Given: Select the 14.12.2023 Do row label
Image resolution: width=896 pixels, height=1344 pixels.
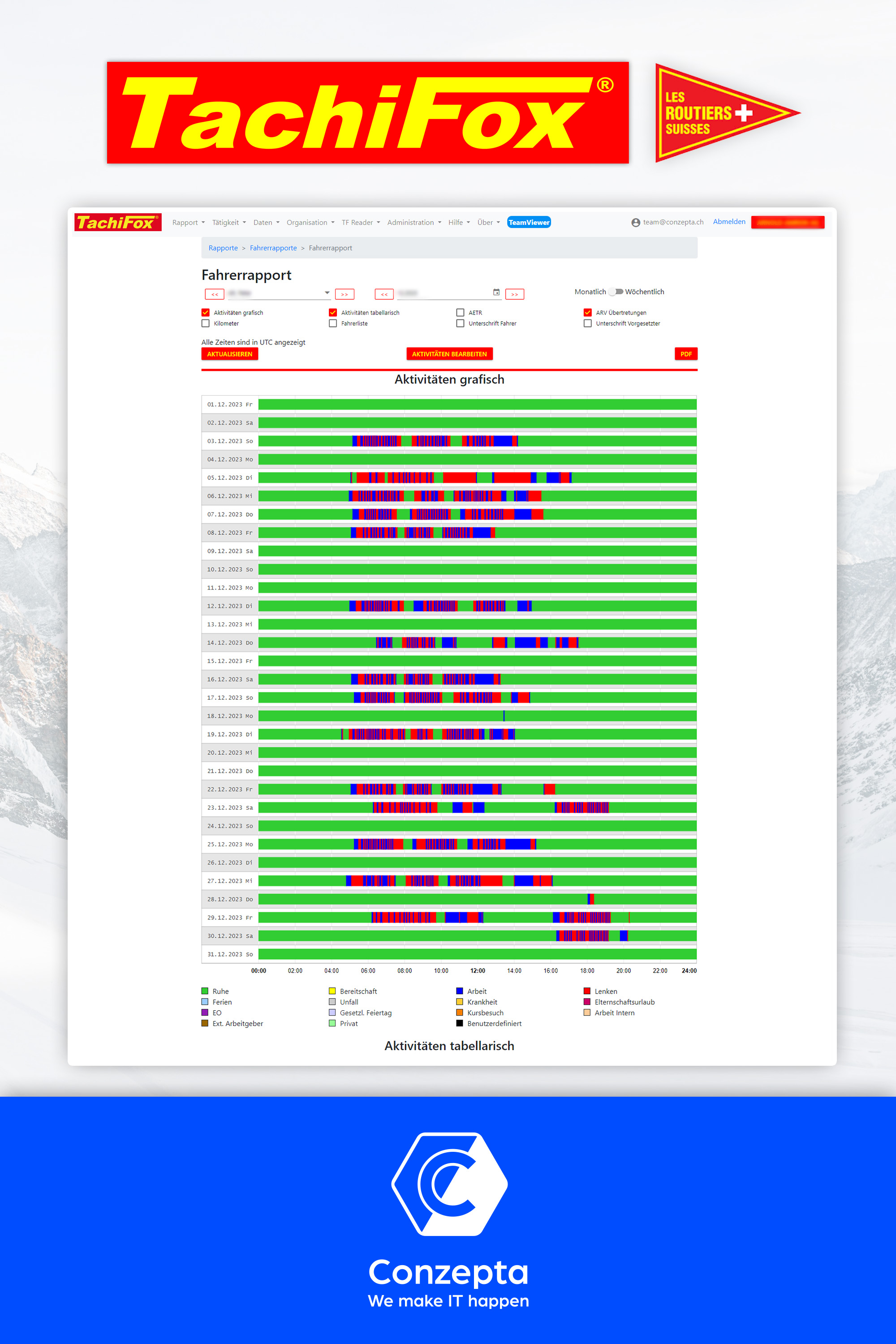Looking at the screenshot, I should pos(230,642).
